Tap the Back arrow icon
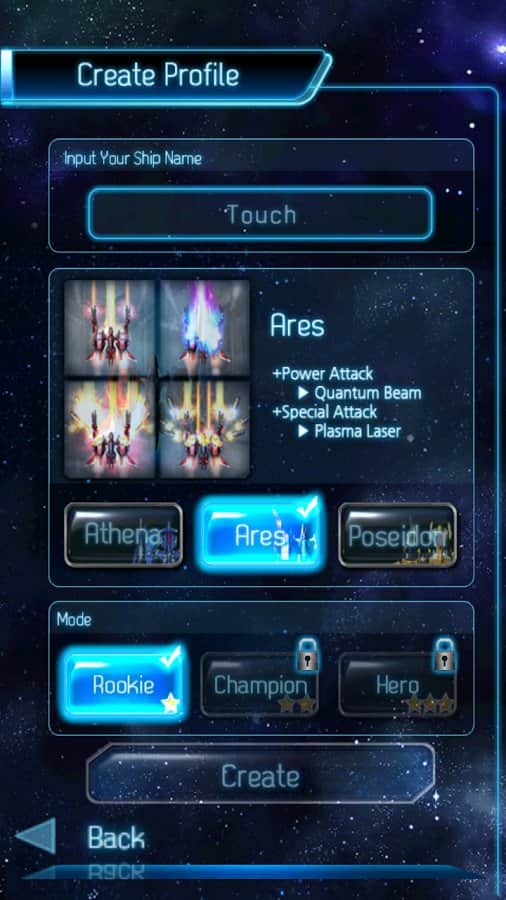 tap(36, 836)
